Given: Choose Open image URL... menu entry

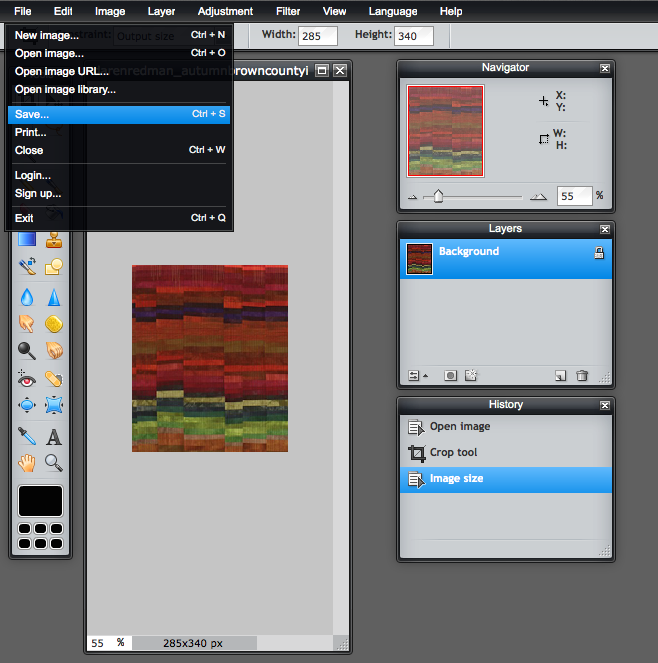Looking at the screenshot, I should pos(119,71).
